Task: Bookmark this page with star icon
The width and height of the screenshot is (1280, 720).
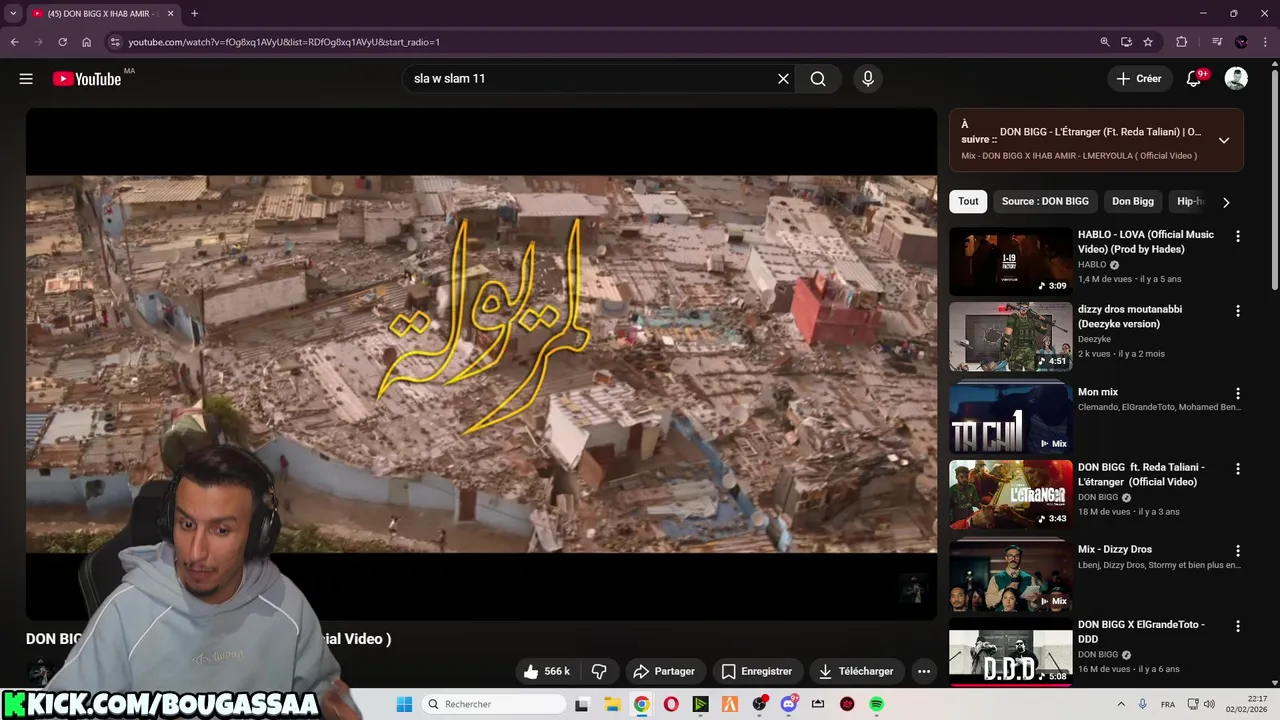Action: point(1148,42)
